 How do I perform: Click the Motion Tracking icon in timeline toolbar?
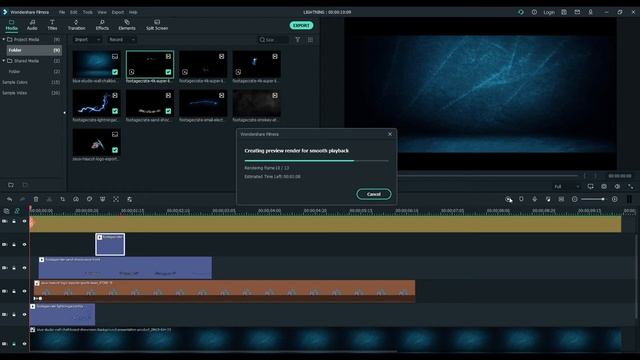(116, 199)
